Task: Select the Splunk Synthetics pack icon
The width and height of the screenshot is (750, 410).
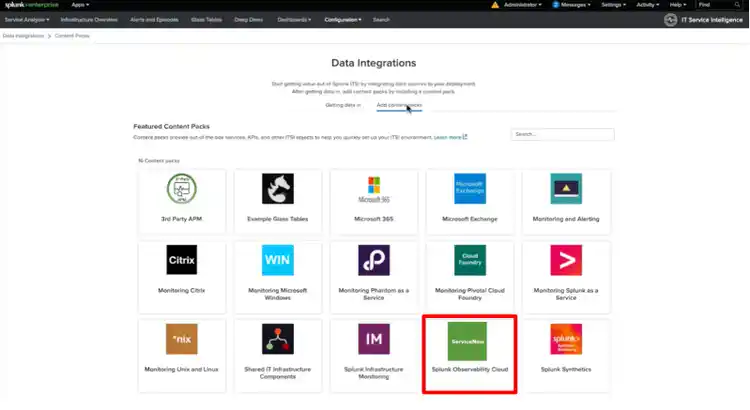Action: pyautogui.click(x=565, y=339)
